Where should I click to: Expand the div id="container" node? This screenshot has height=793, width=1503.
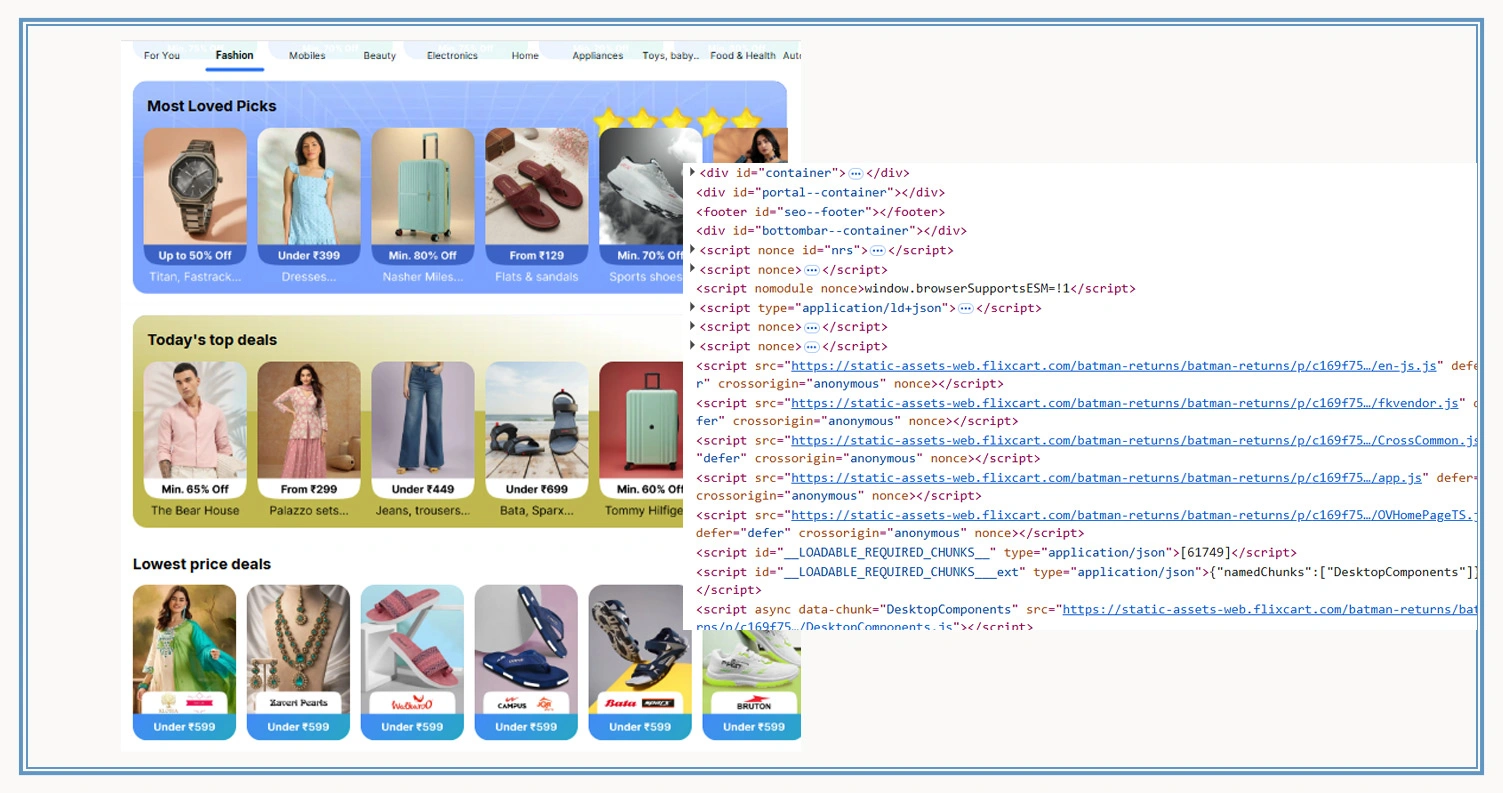[692, 172]
